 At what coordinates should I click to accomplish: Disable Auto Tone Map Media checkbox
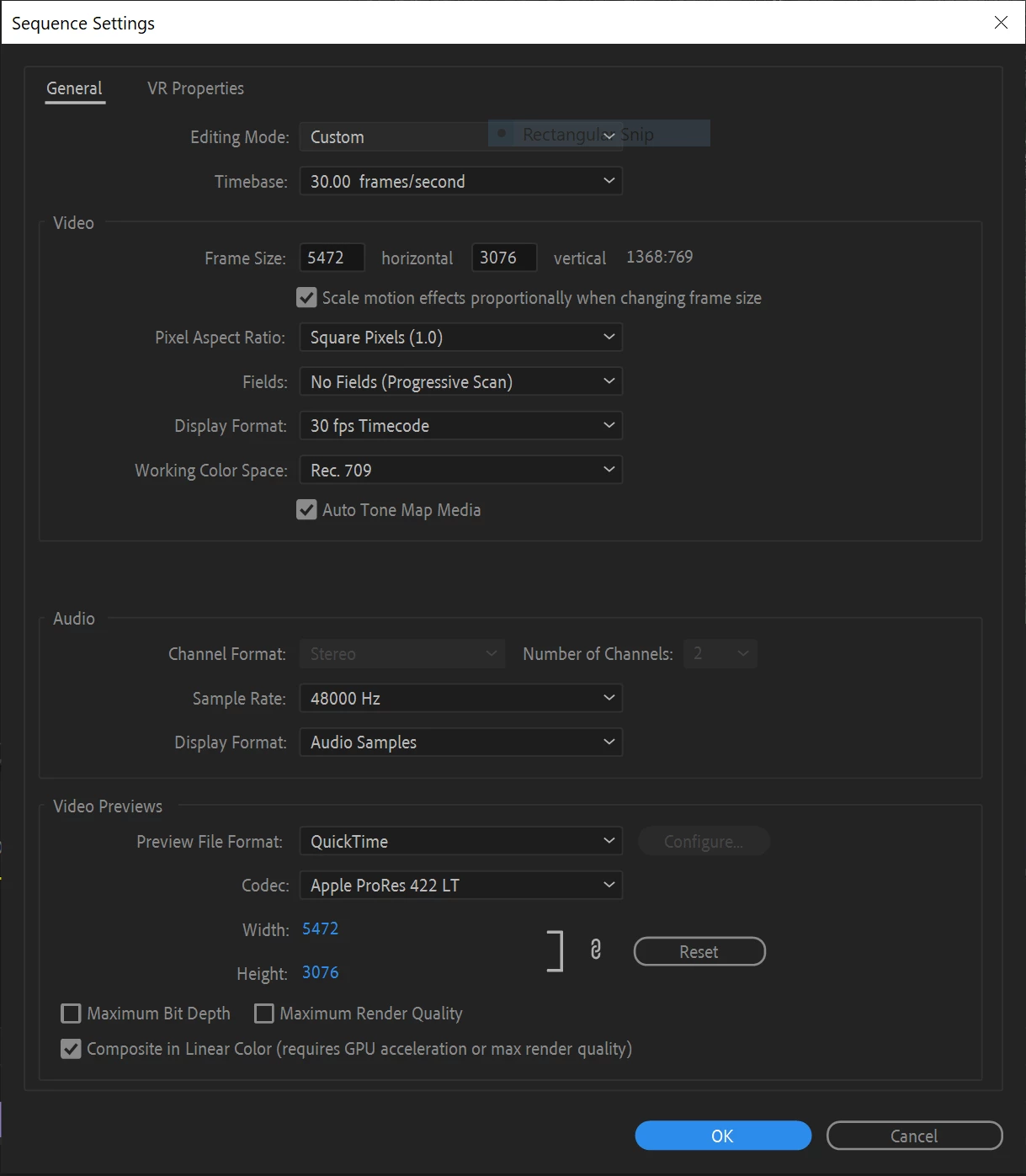coord(306,510)
